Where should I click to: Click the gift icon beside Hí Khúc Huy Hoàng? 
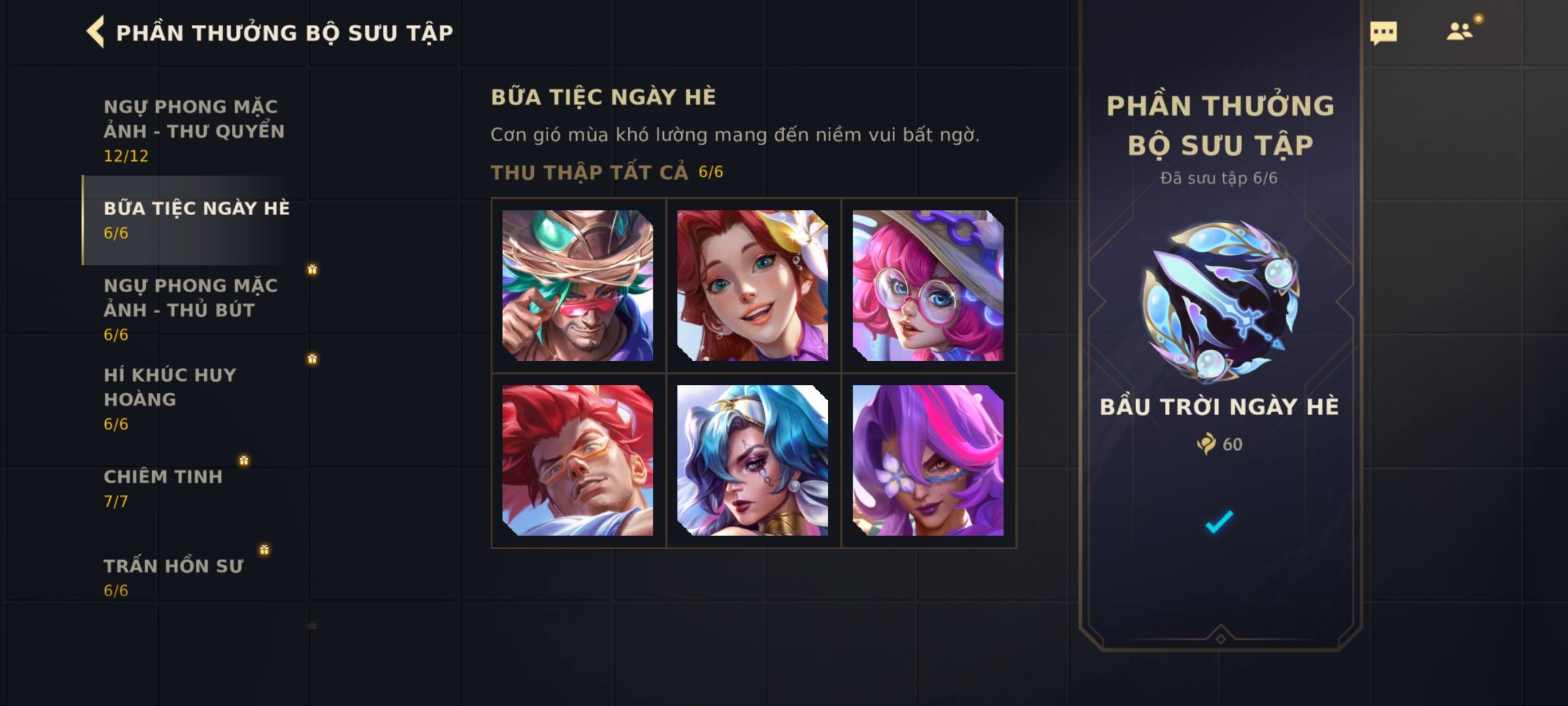(x=312, y=358)
